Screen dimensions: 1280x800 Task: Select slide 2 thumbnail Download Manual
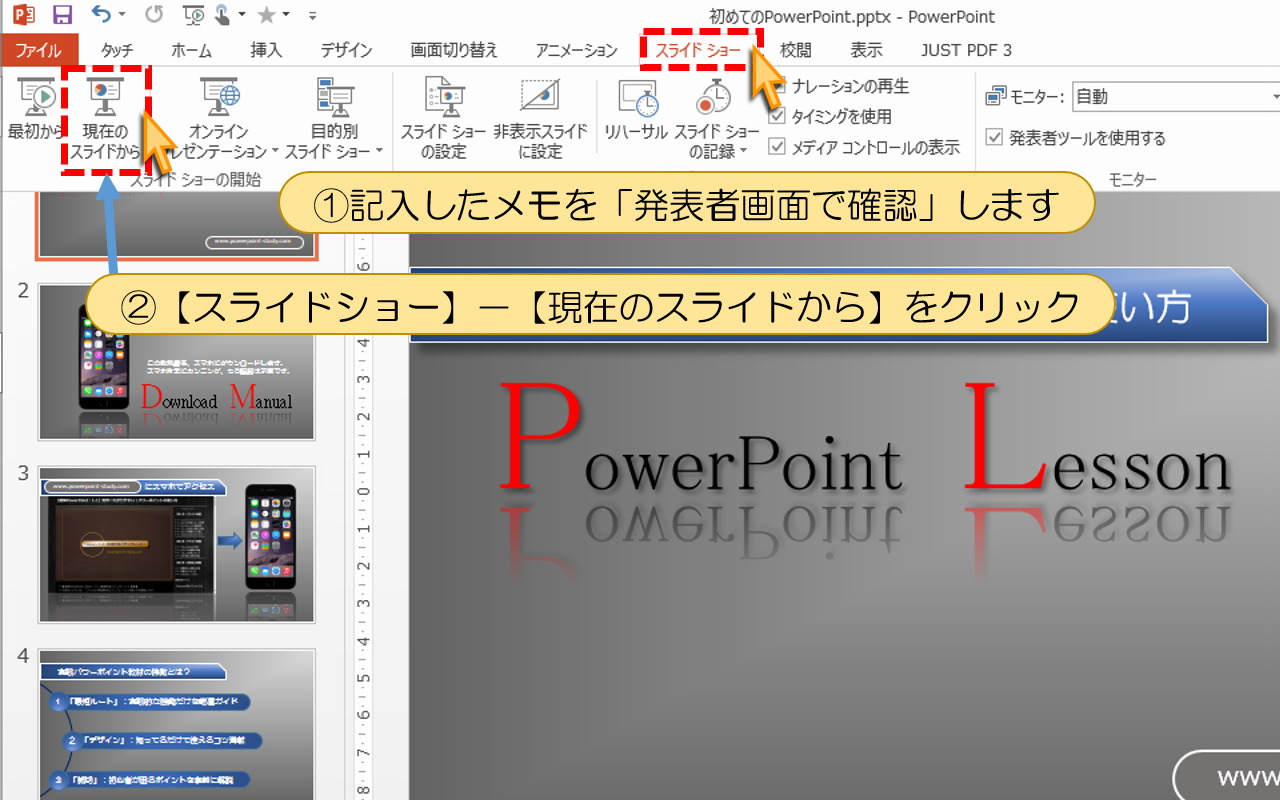(x=177, y=362)
